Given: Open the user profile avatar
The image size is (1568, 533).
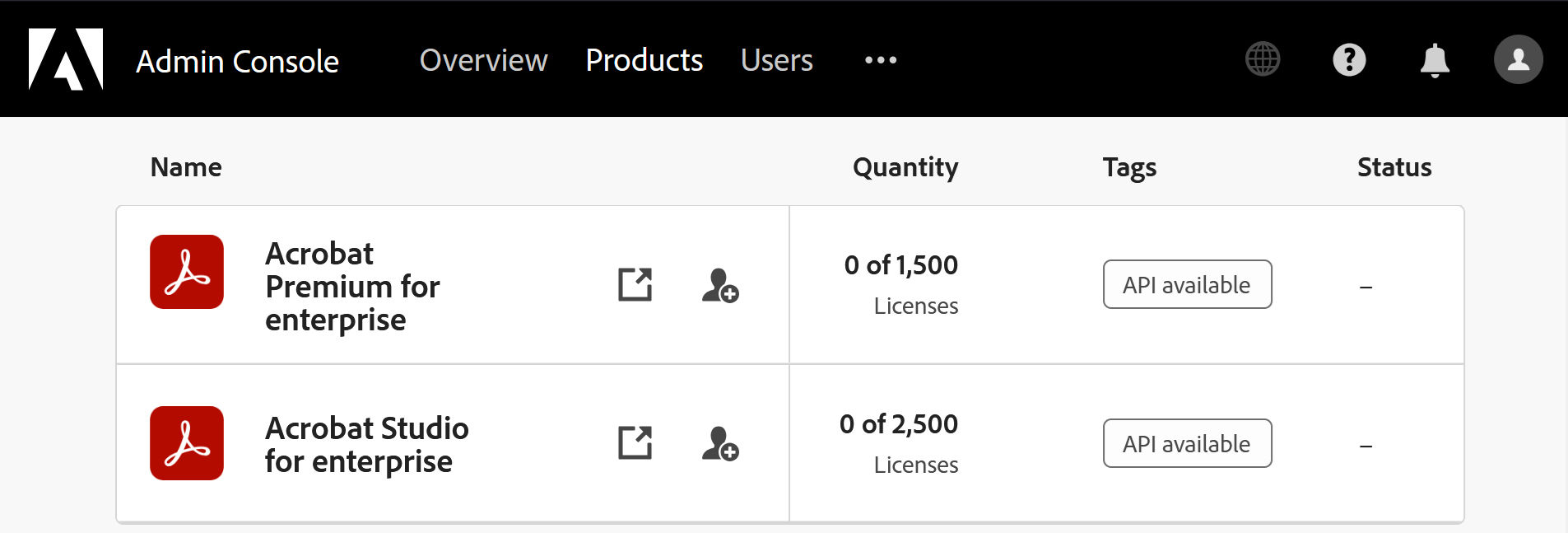Looking at the screenshot, I should coord(1518,59).
